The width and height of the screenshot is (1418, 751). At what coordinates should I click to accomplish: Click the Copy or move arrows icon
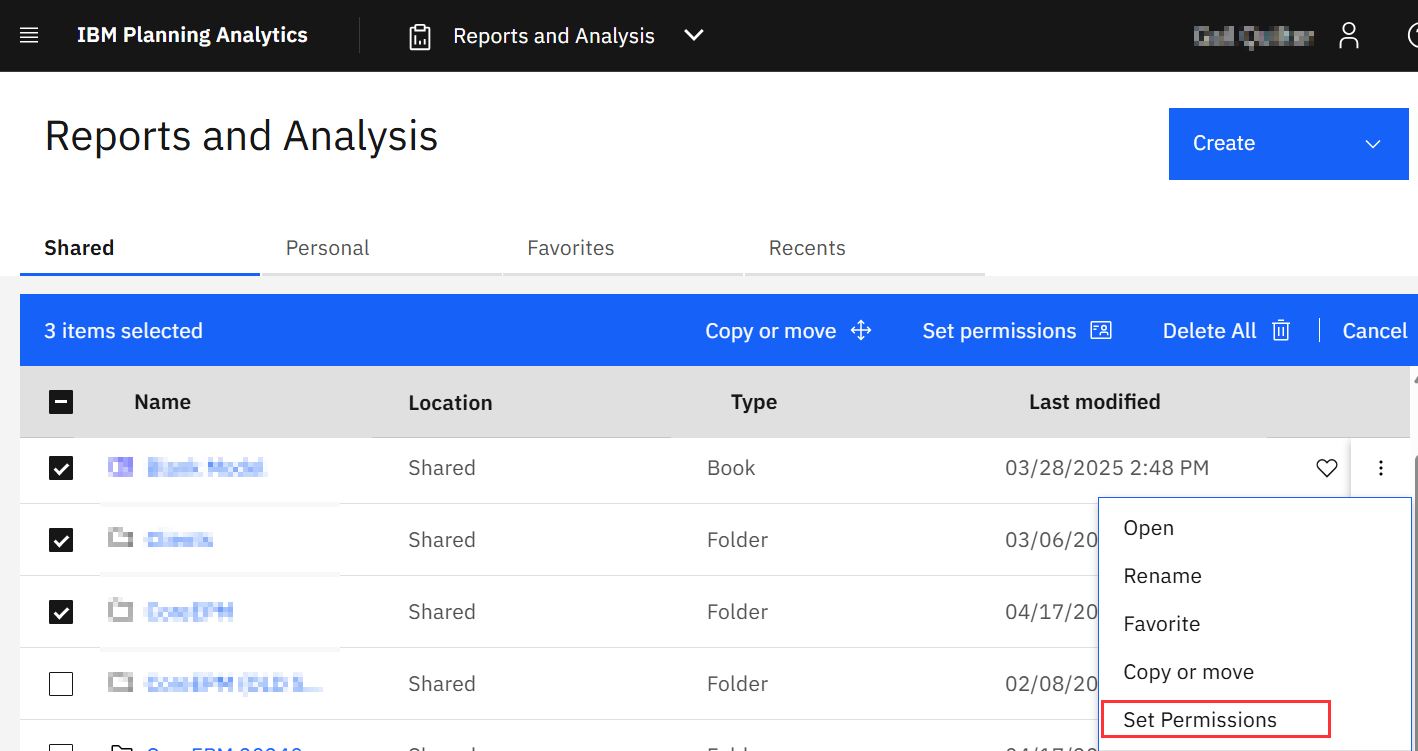[x=861, y=331]
